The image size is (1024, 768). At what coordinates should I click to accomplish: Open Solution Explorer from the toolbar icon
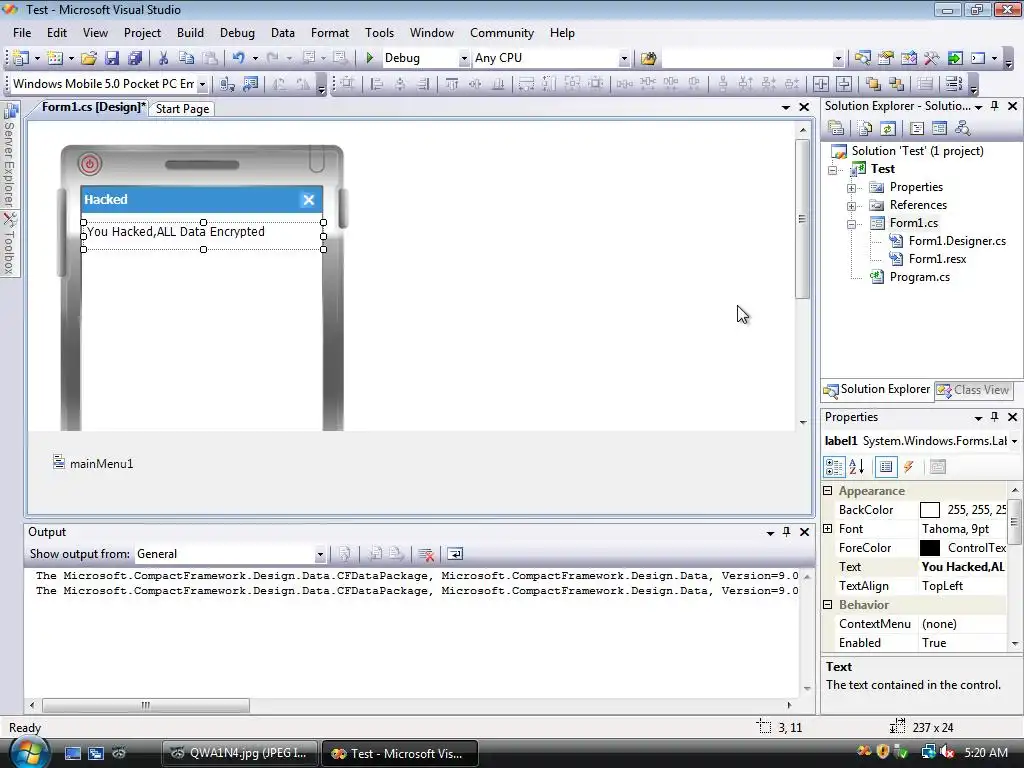click(x=862, y=58)
